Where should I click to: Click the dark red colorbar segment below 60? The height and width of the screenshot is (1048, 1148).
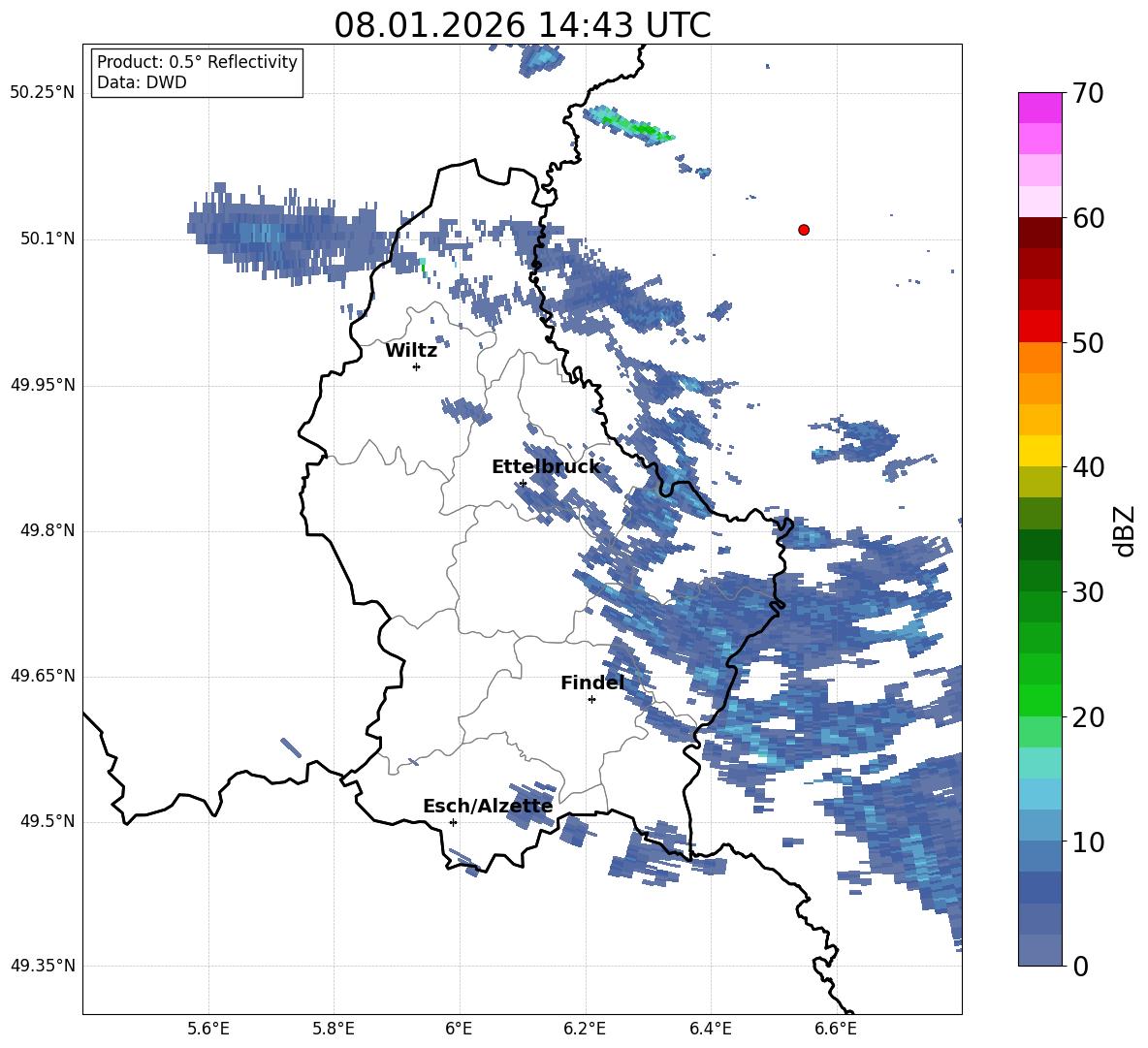[x=1040, y=233]
